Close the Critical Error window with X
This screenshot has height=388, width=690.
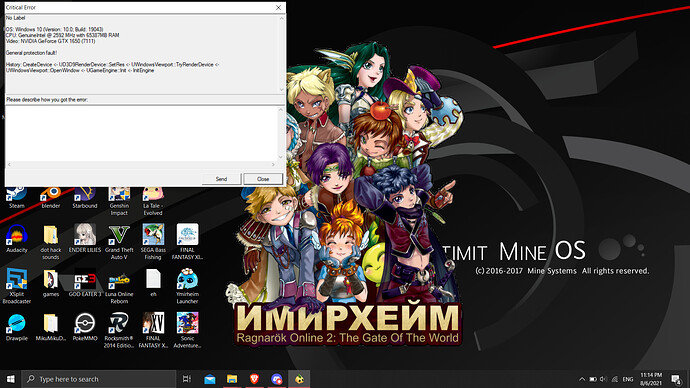(278, 7)
